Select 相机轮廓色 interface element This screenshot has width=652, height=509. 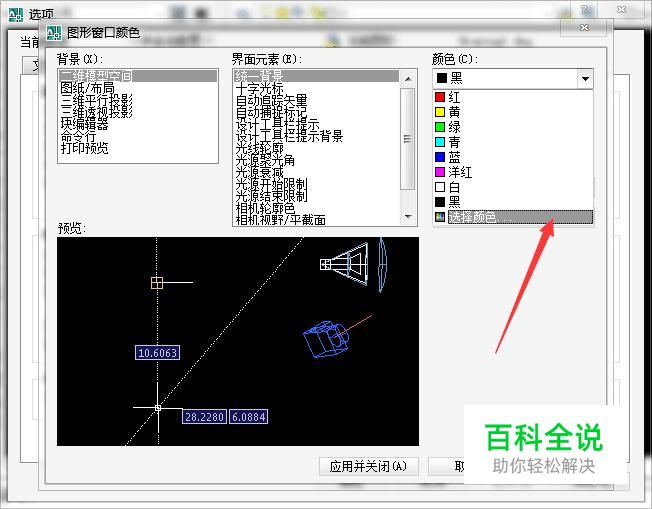tap(265, 208)
